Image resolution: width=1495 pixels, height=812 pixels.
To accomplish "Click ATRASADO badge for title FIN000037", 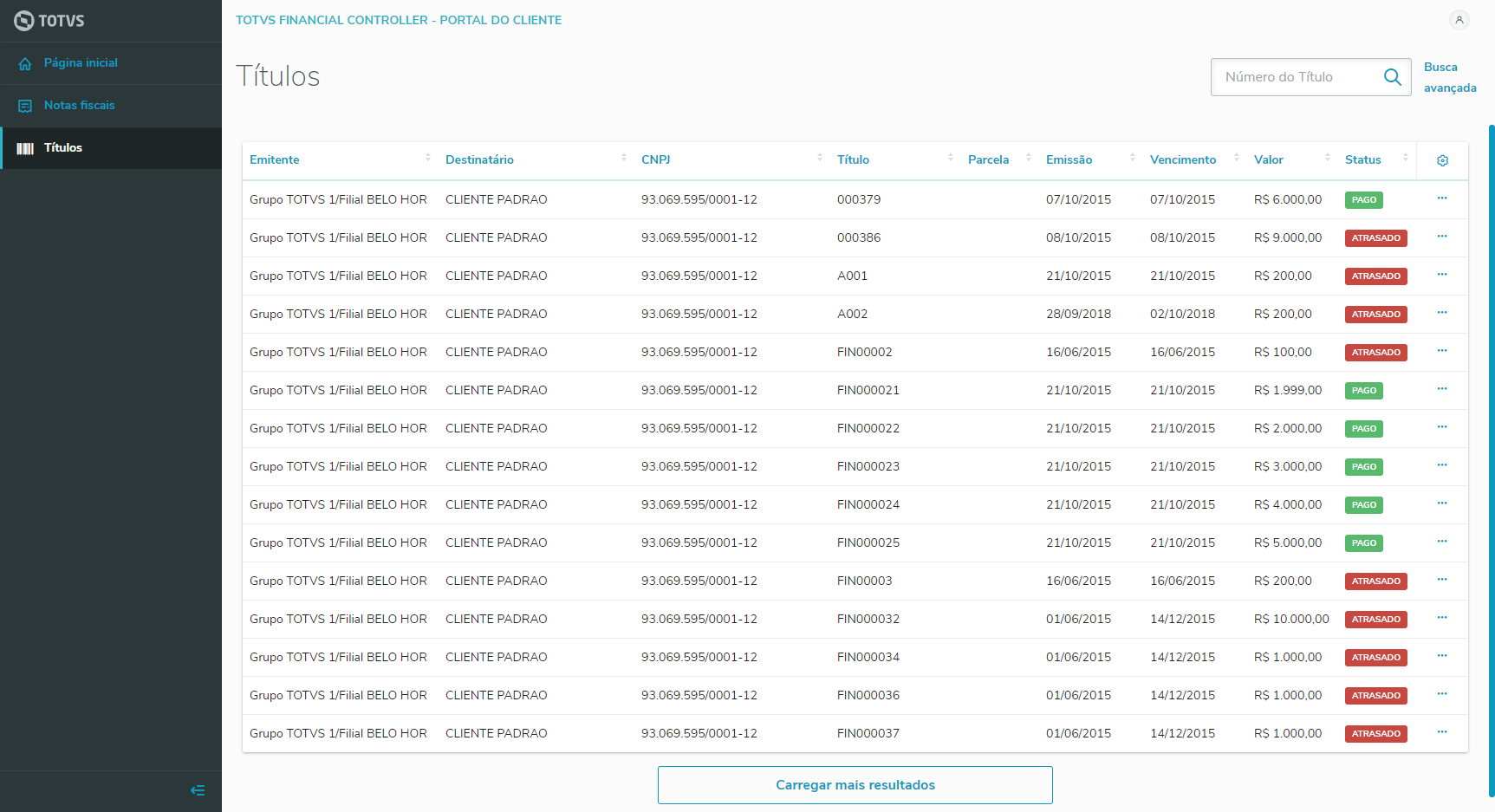I will coord(1376,734).
